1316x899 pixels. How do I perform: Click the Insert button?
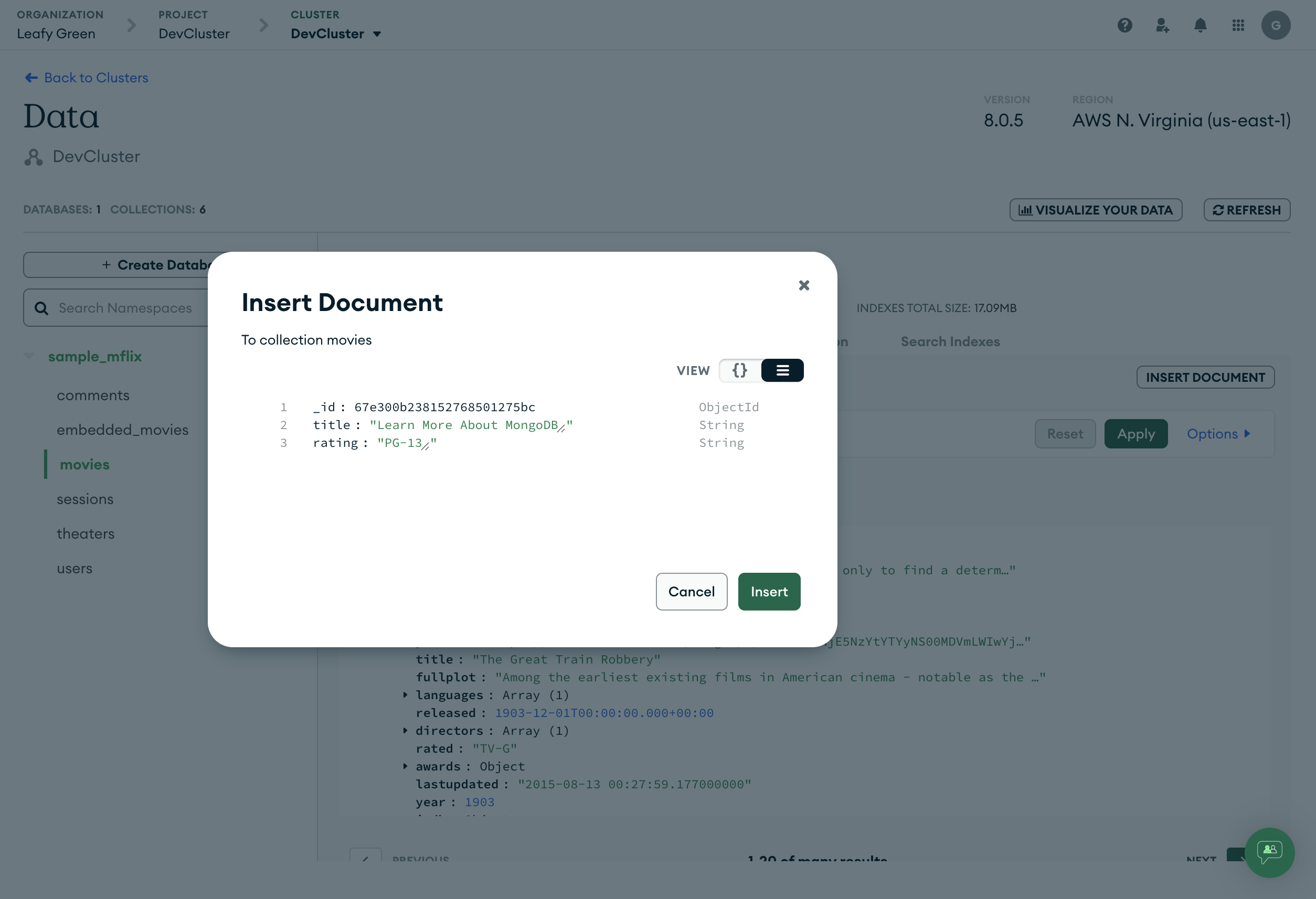tap(769, 592)
